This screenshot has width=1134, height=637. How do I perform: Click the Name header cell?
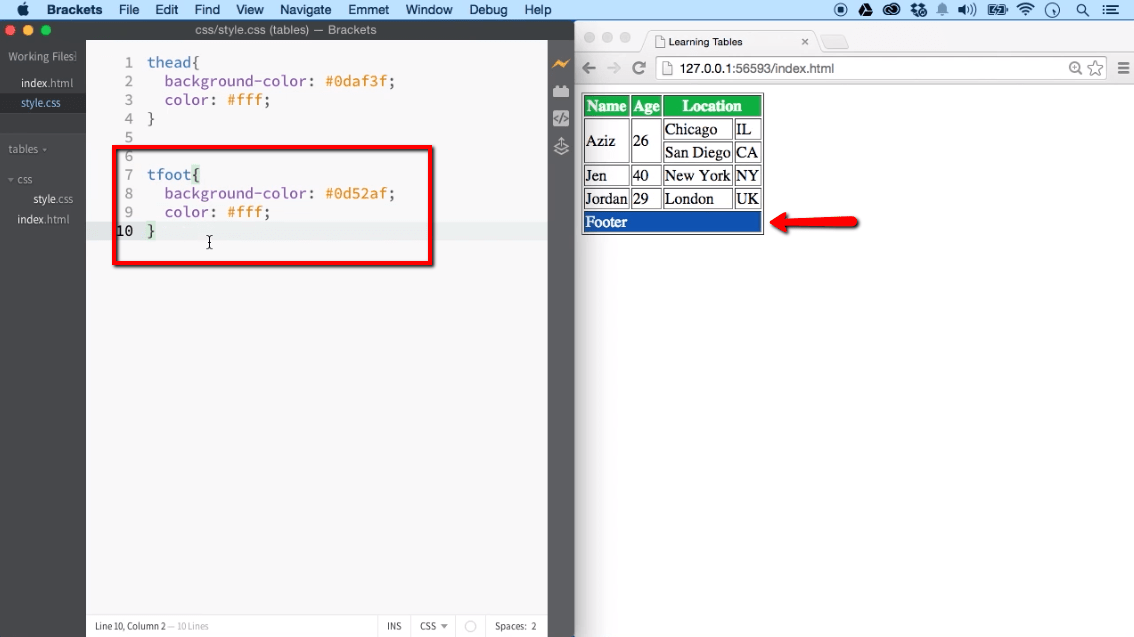point(606,106)
